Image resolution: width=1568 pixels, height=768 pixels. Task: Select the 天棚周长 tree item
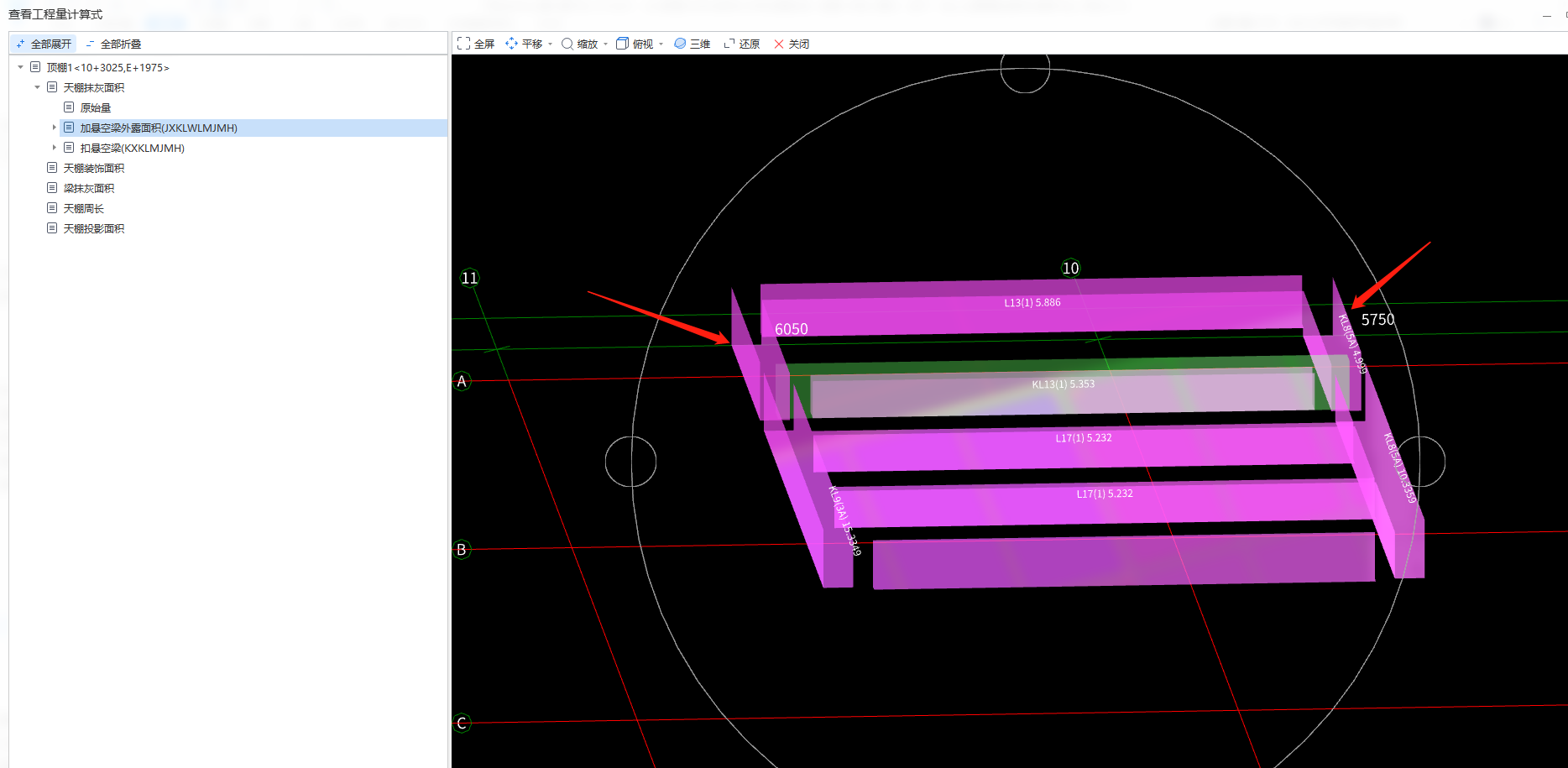point(83,208)
